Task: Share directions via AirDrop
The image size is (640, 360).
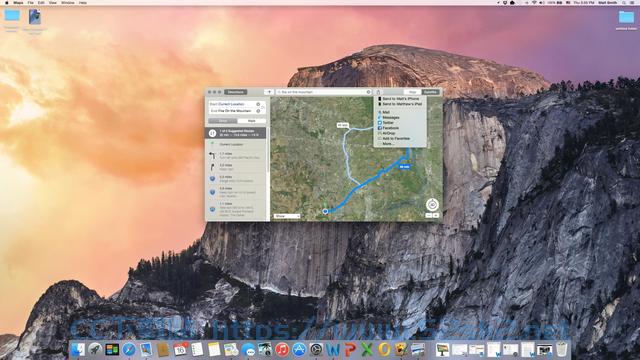Action: (400, 133)
